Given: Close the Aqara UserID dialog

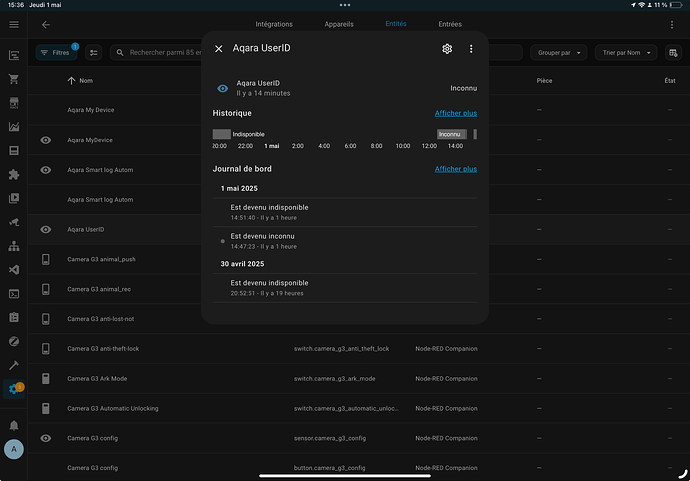Looking at the screenshot, I should [x=219, y=48].
